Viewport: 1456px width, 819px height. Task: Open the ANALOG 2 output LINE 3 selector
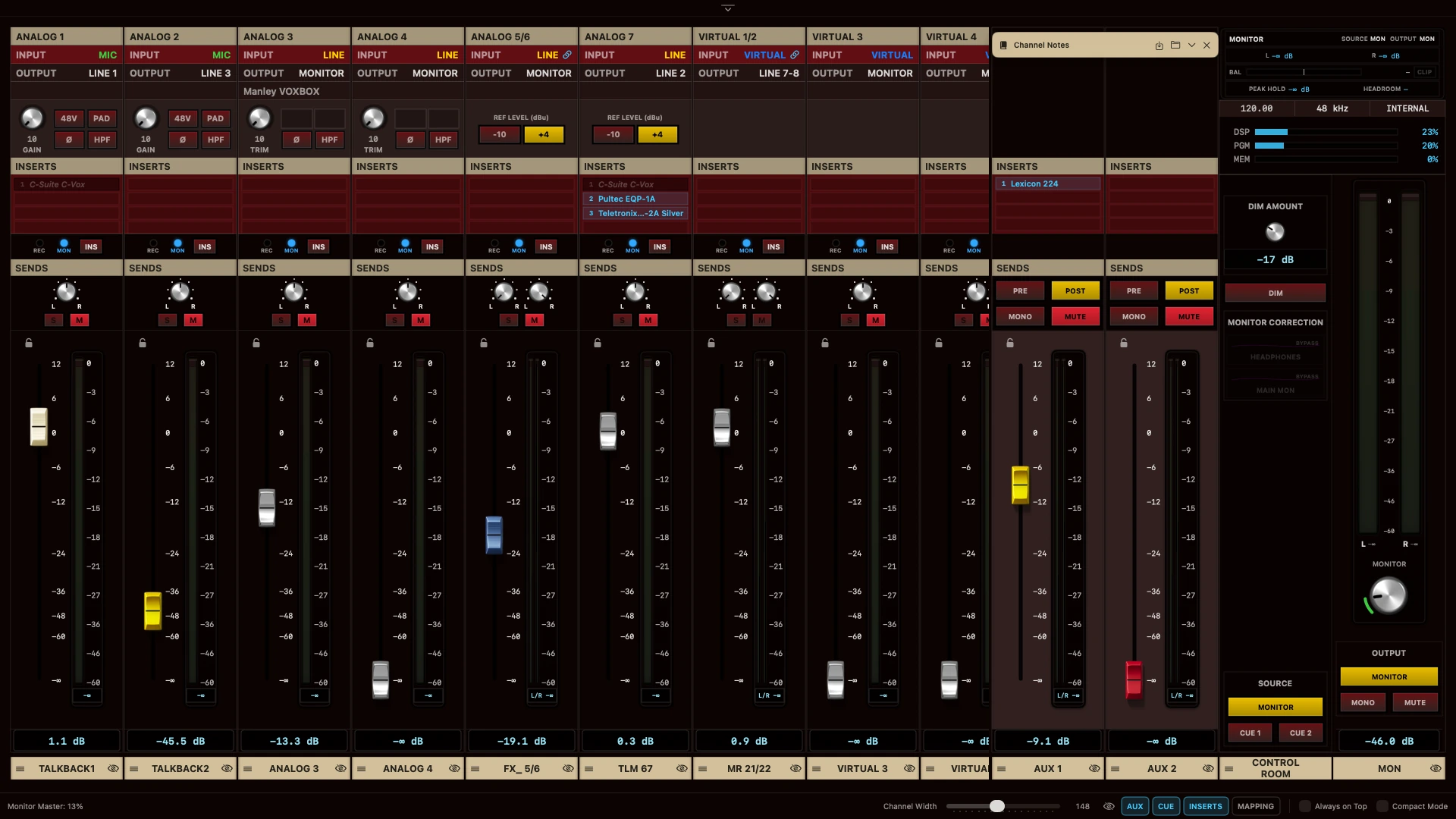point(215,73)
